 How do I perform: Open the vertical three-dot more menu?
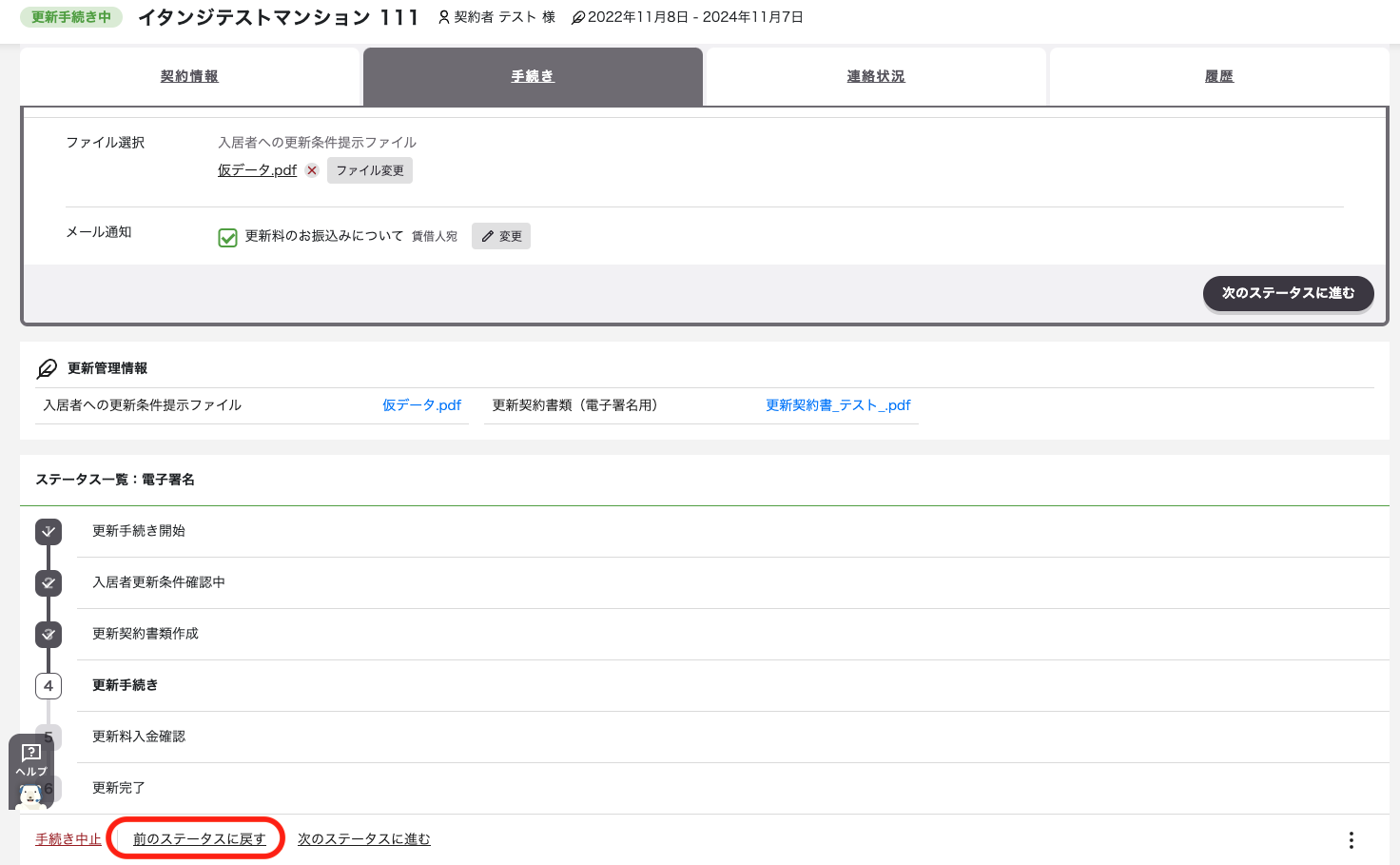click(x=1351, y=840)
